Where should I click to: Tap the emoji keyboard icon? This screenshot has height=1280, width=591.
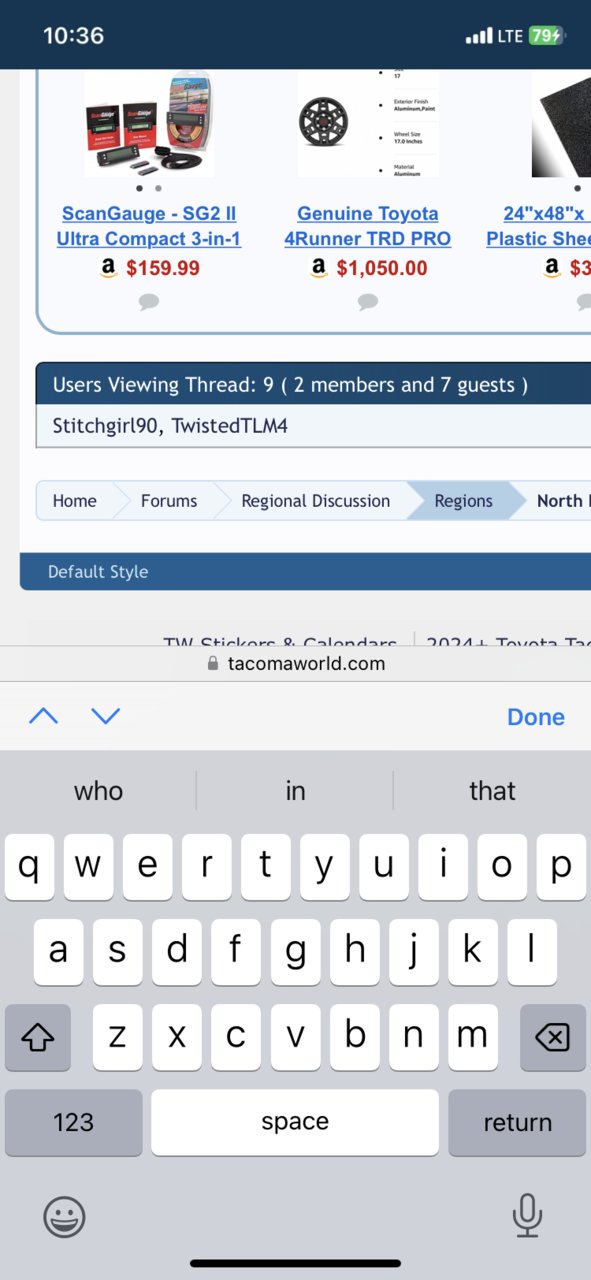pos(64,1217)
